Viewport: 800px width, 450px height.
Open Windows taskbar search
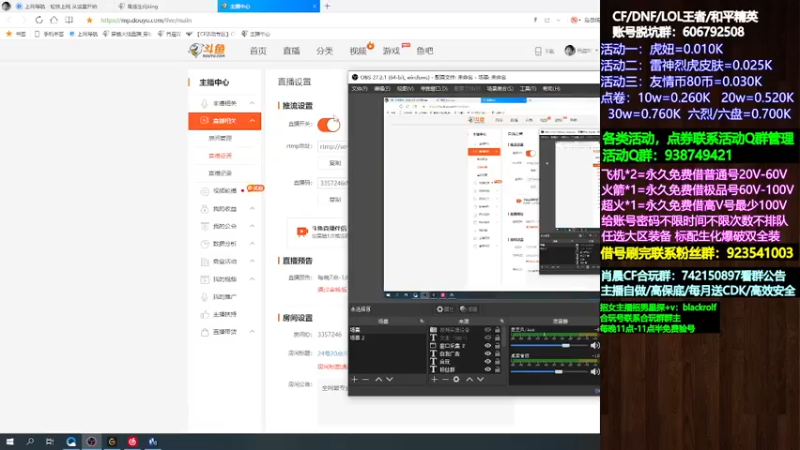(30, 441)
